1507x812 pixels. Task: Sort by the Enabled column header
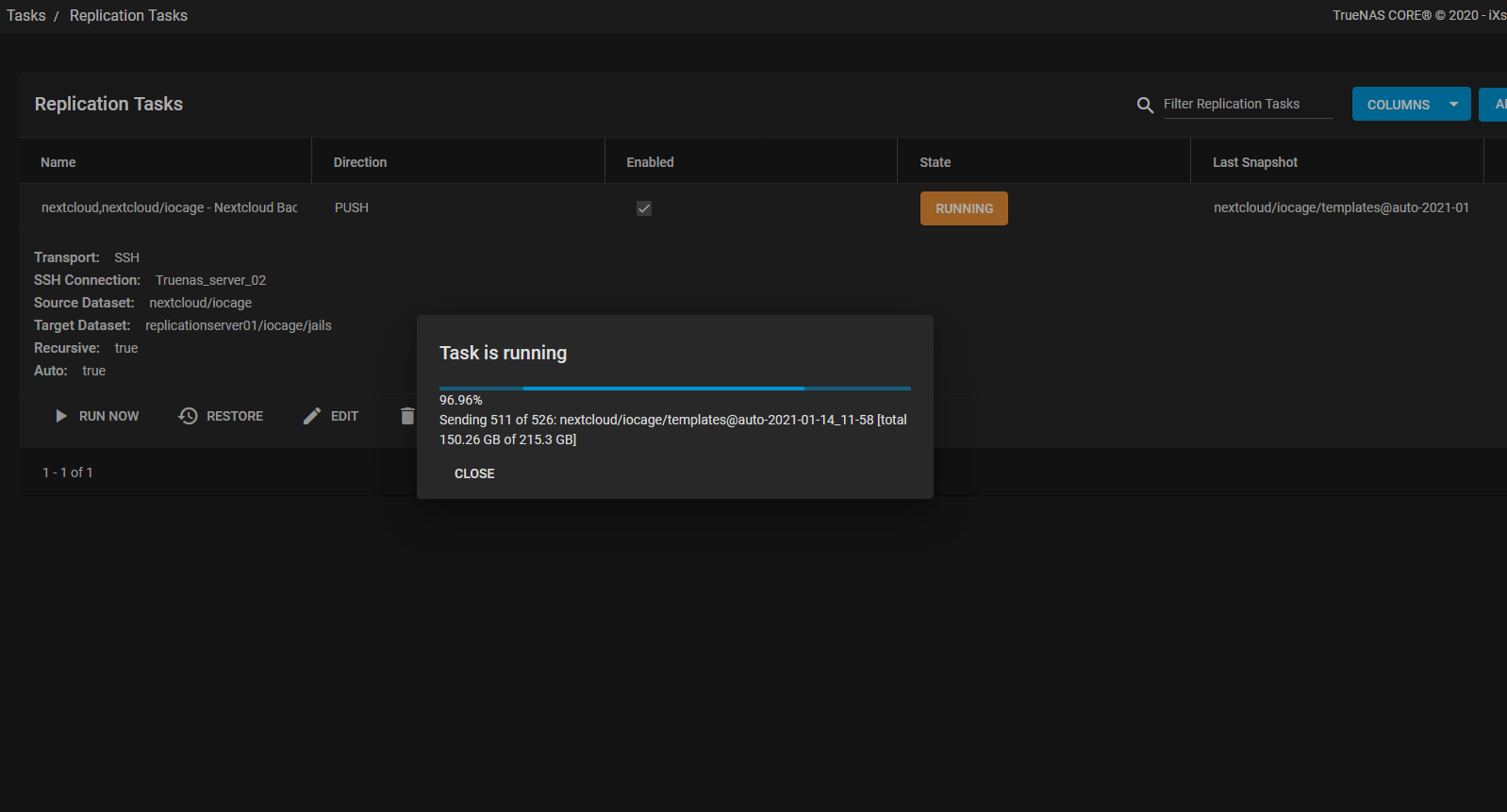(x=651, y=162)
